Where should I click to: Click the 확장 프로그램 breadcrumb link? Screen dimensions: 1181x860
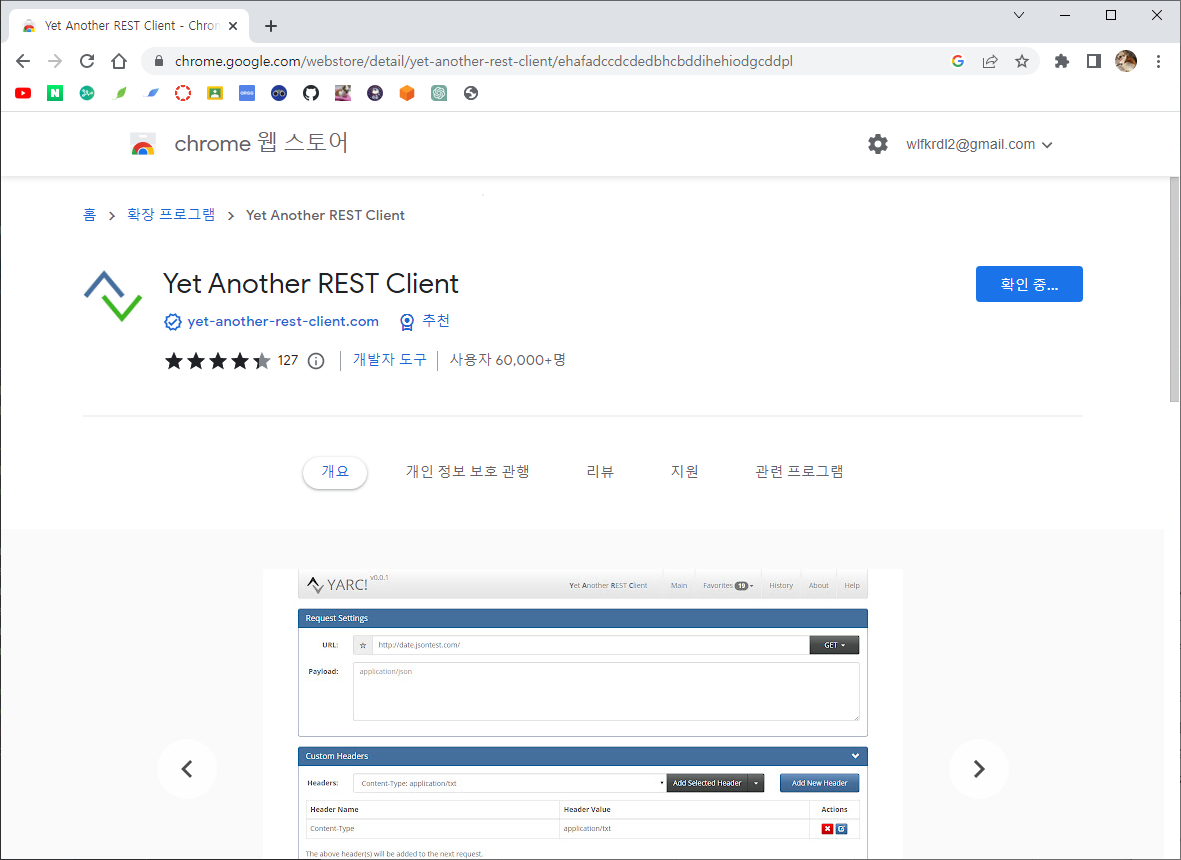171,215
